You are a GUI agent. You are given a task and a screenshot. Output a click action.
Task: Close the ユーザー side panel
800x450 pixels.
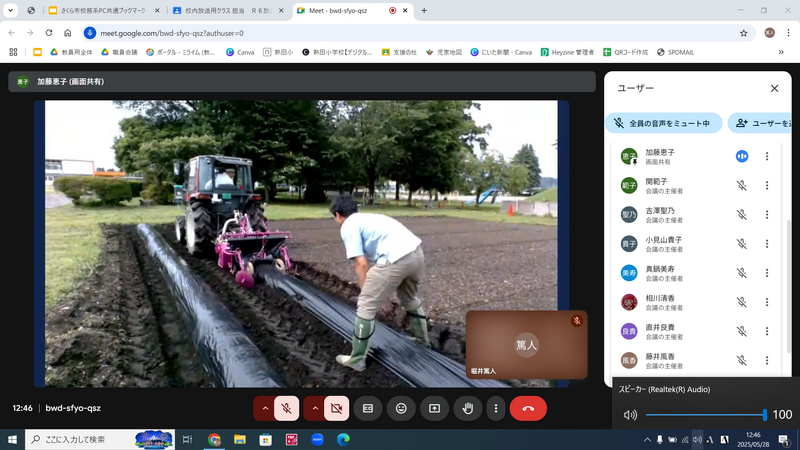pos(774,88)
